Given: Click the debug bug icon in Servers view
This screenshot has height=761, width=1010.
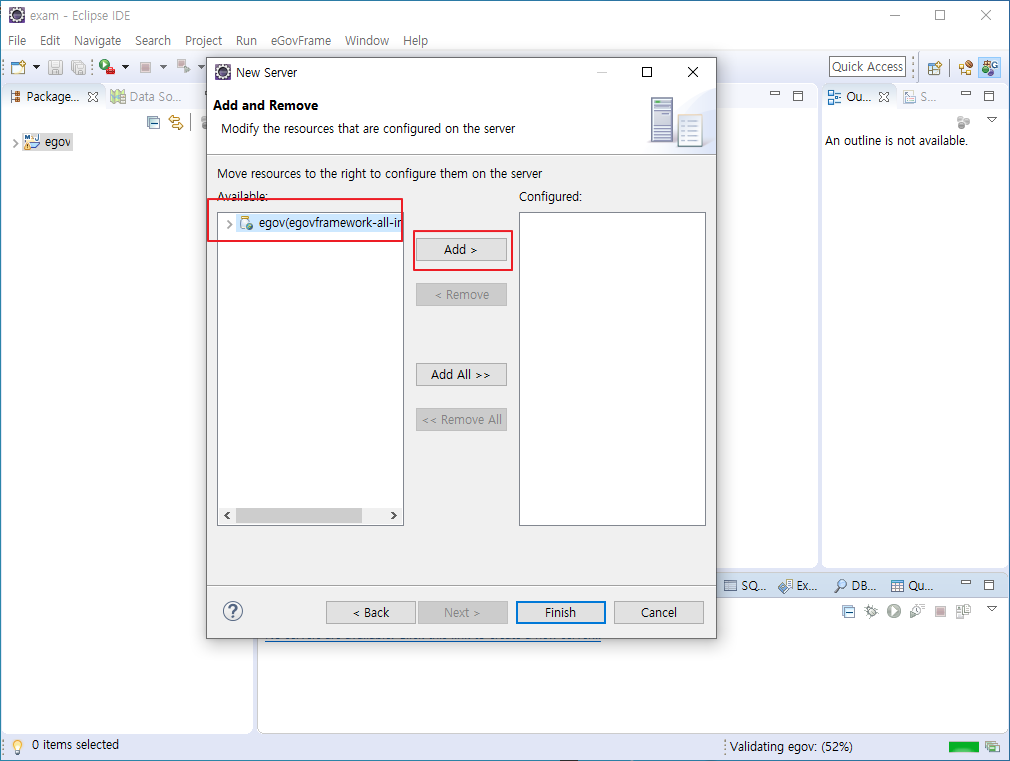Looking at the screenshot, I should [x=871, y=612].
